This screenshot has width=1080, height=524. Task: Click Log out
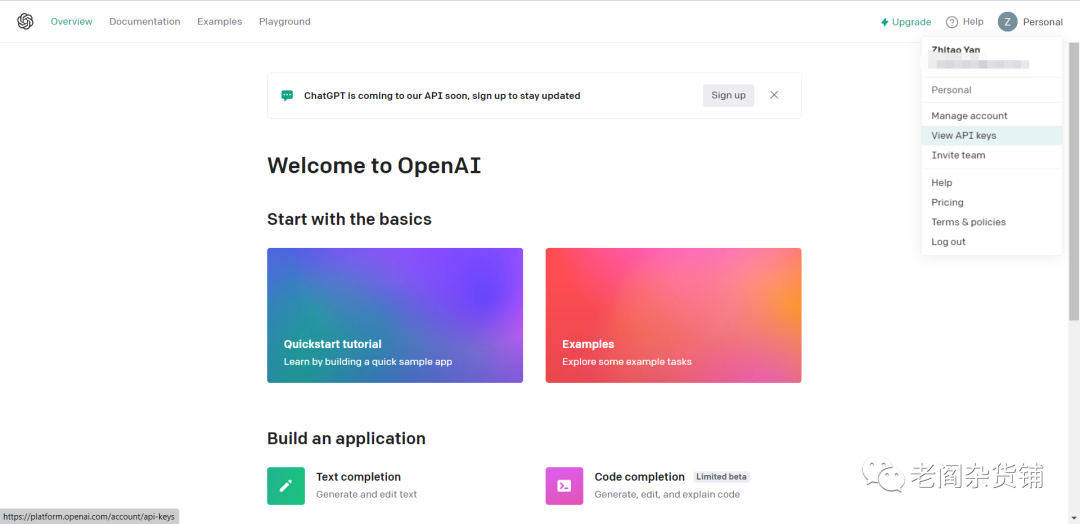click(992, 242)
